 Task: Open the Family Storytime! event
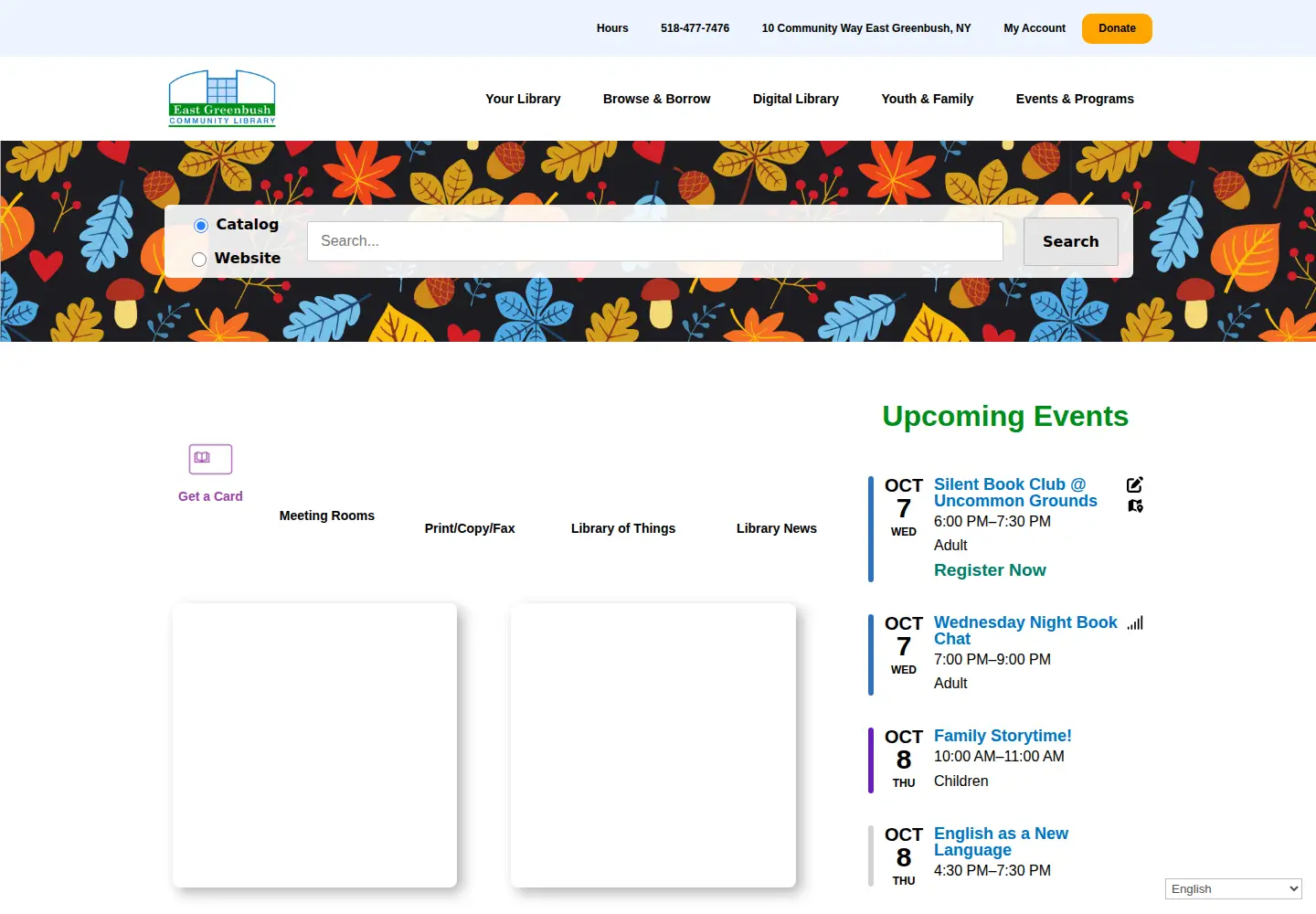pyautogui.click(x=1003, y=736)
